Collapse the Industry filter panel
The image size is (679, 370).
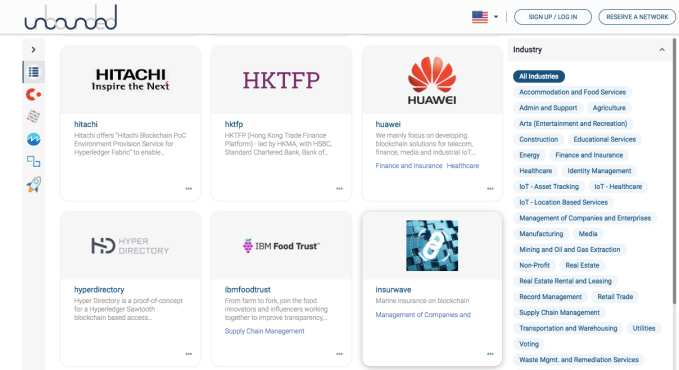tap(662, 50)
